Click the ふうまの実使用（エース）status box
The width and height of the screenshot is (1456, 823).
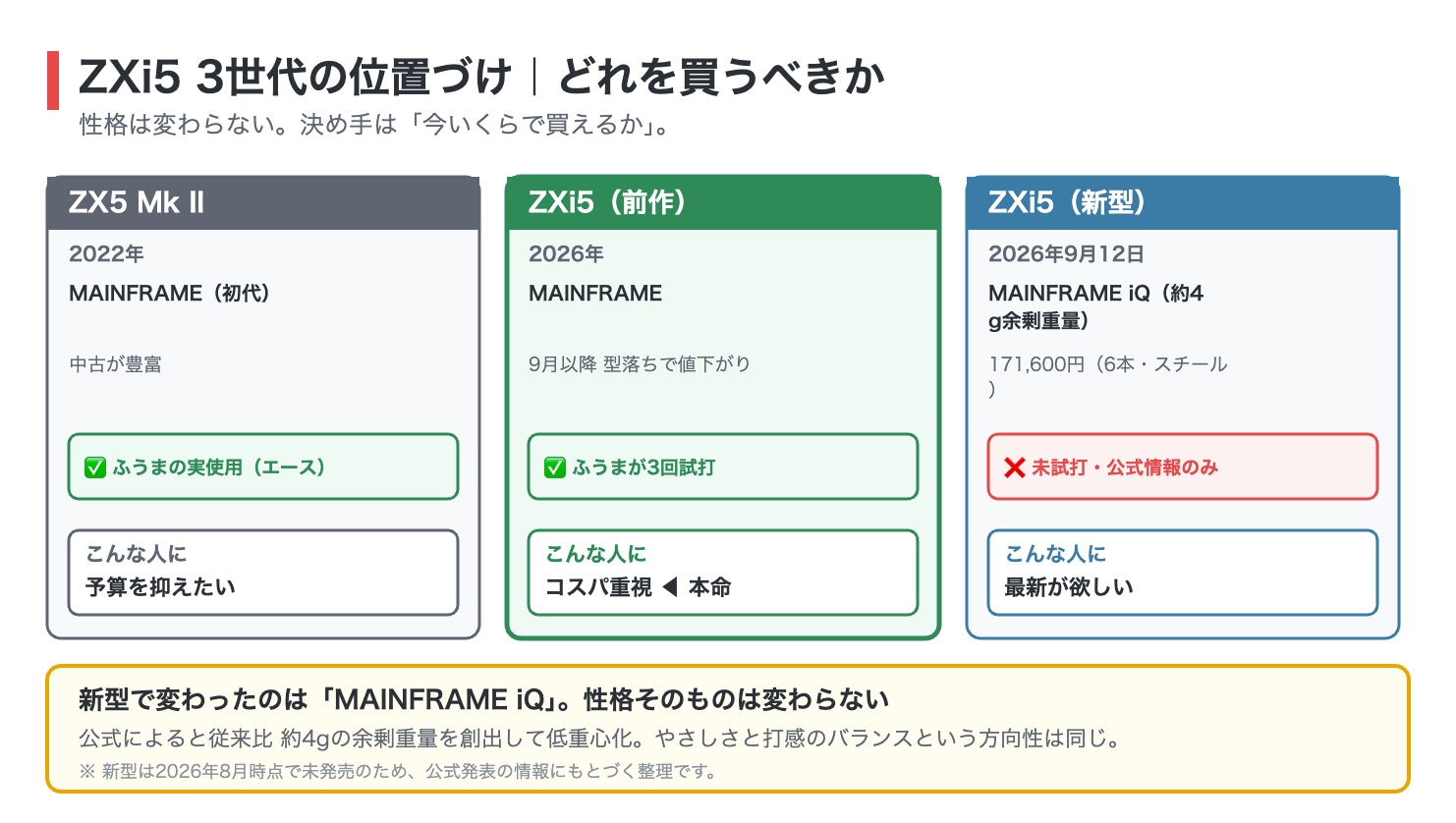tap(263, 466)
